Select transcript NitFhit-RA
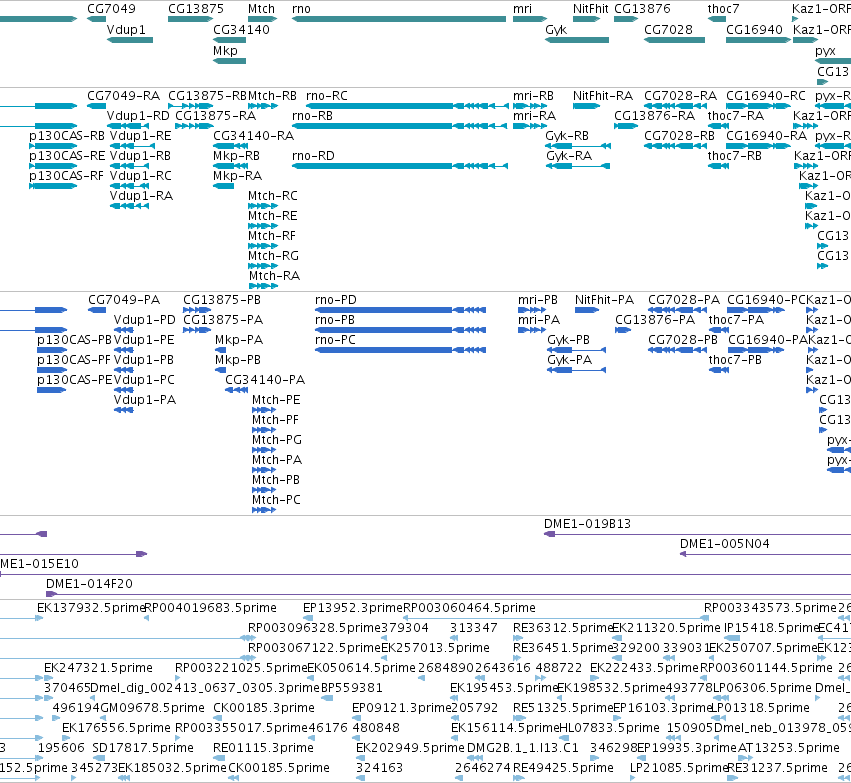Screen dimensions: 851x783 pyautogui.click(x=586, y=106)
